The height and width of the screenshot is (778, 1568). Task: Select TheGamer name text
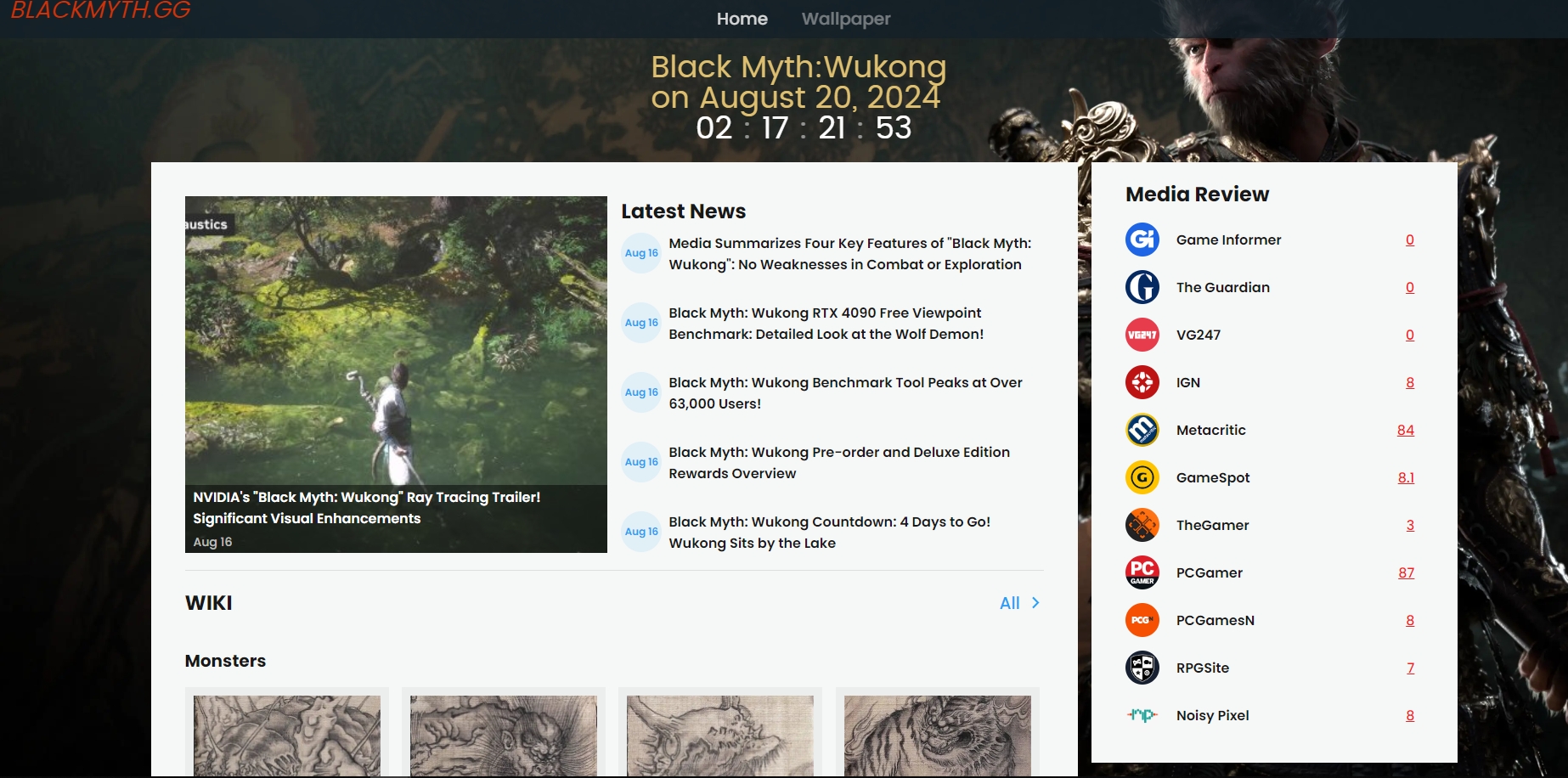click(1213, 525)
